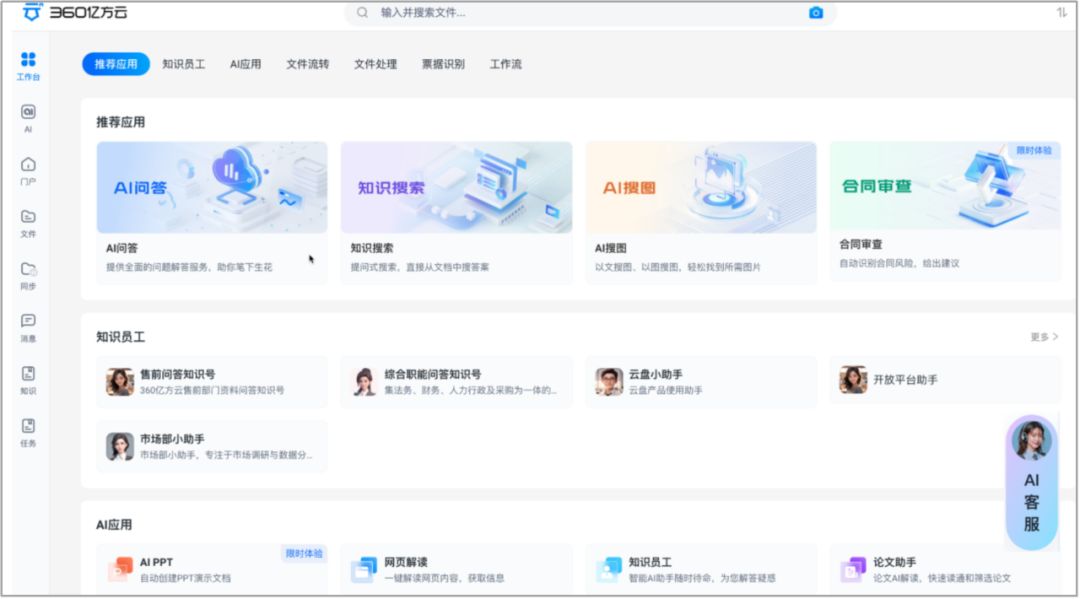
Task: Open 售前问答知识号 knowledge employee
Action: [x=212, y=382]
